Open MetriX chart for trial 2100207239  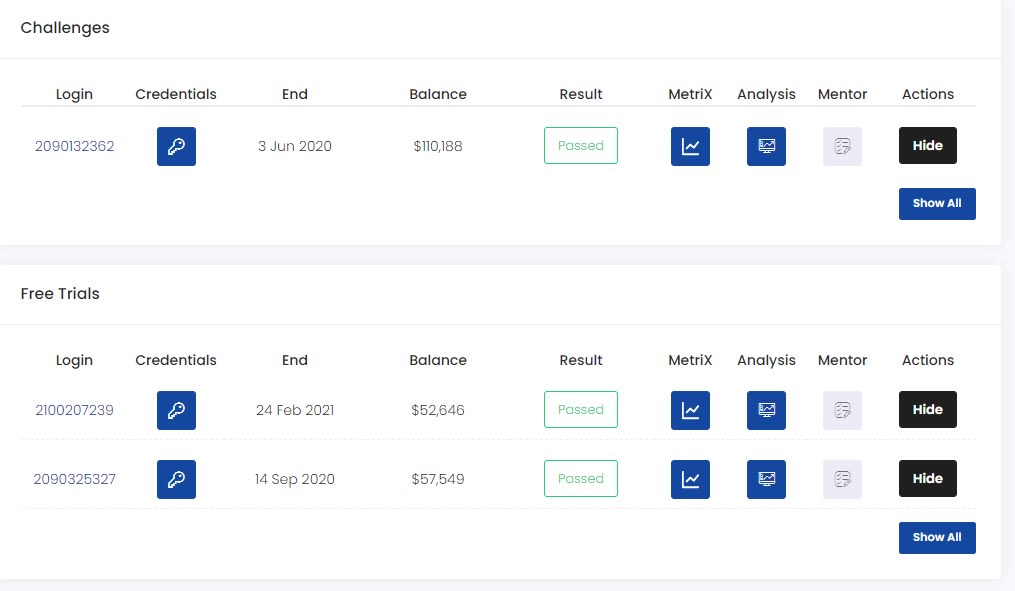[x=690, y=410]
